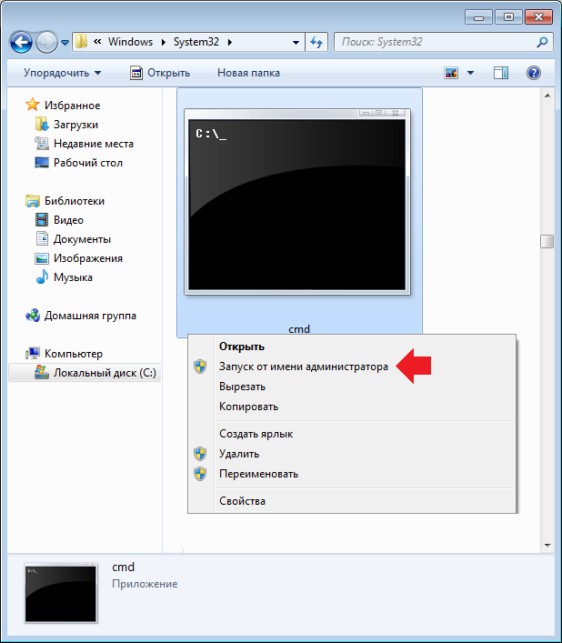
Task: Open address bar history dropdown
Action: 296,42
